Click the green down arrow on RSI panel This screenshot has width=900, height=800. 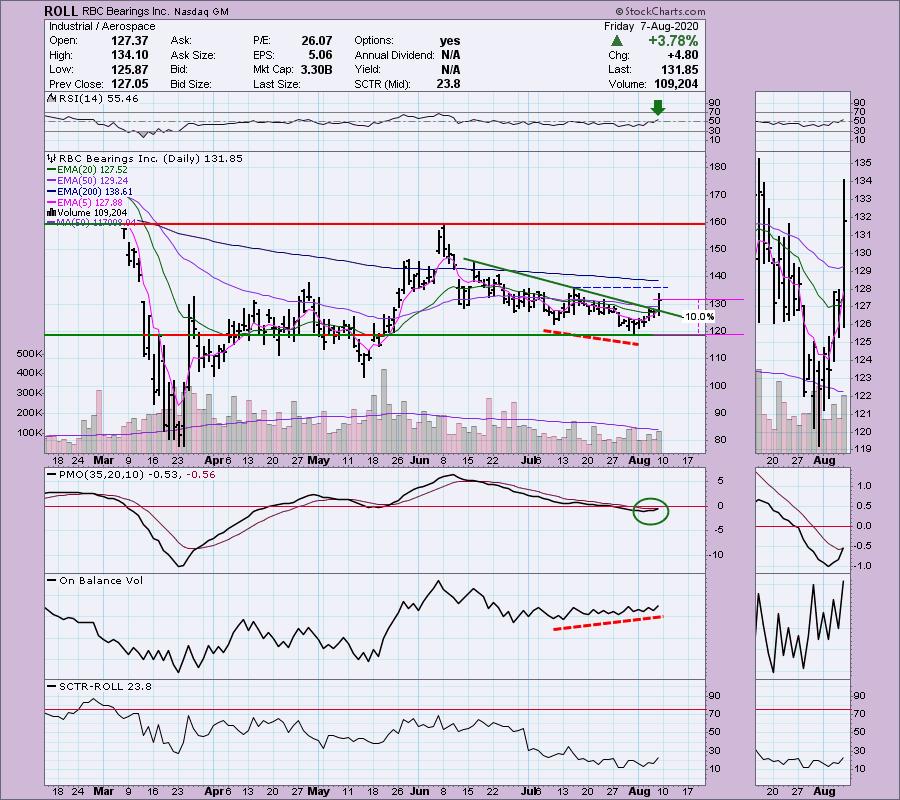[x=658, y=102]
